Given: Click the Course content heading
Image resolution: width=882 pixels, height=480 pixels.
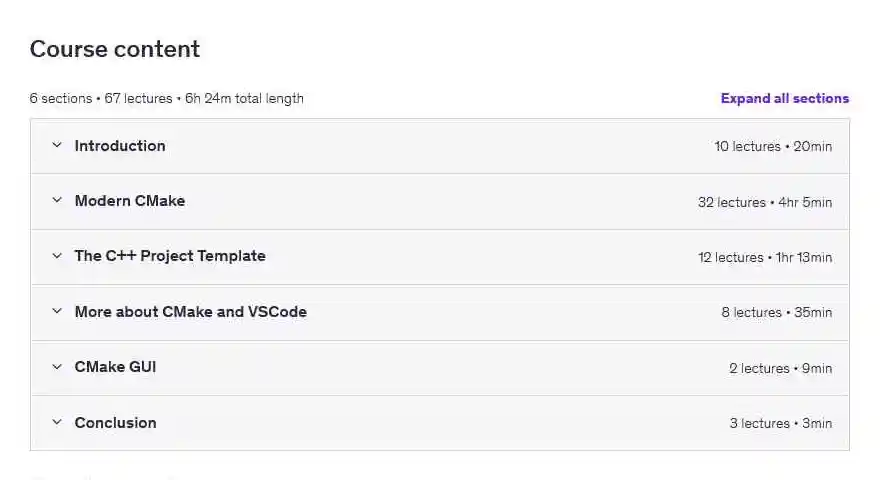Looking at the screenshot, I should pos(115,49).
